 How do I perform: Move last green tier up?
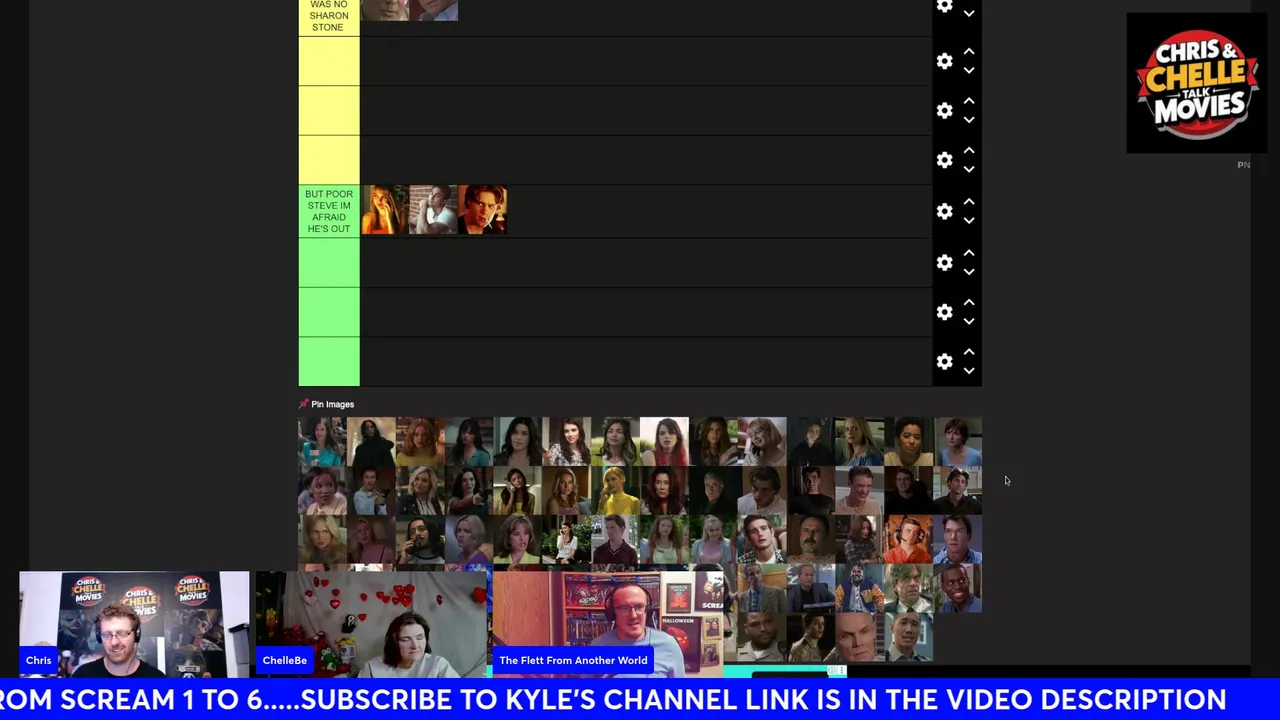[x=969, y=351]
